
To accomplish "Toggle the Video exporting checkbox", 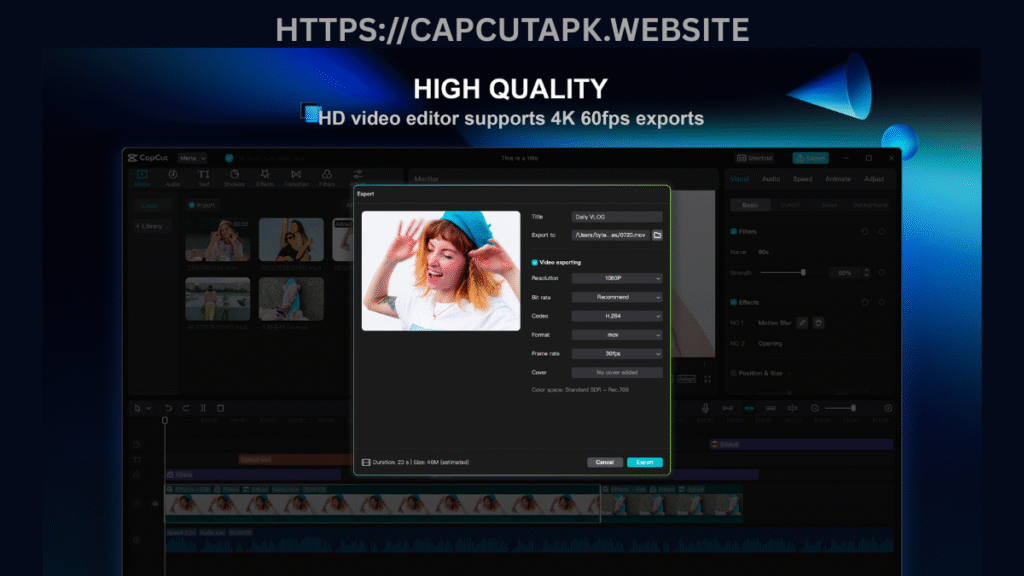I will pos(534,263).
